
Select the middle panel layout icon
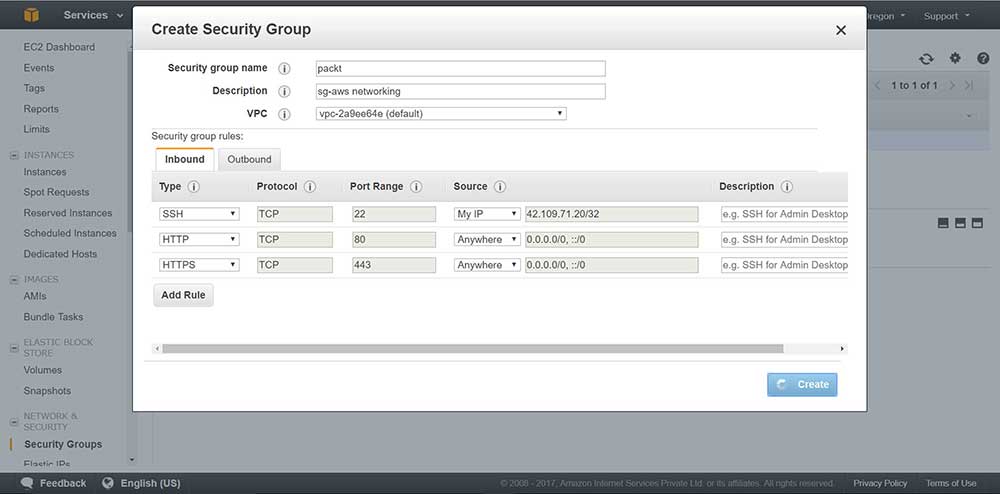960,223
